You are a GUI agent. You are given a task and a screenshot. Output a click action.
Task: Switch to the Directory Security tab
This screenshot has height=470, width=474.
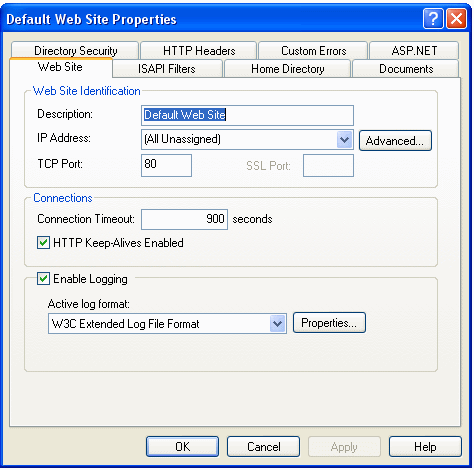pos(75,51)
